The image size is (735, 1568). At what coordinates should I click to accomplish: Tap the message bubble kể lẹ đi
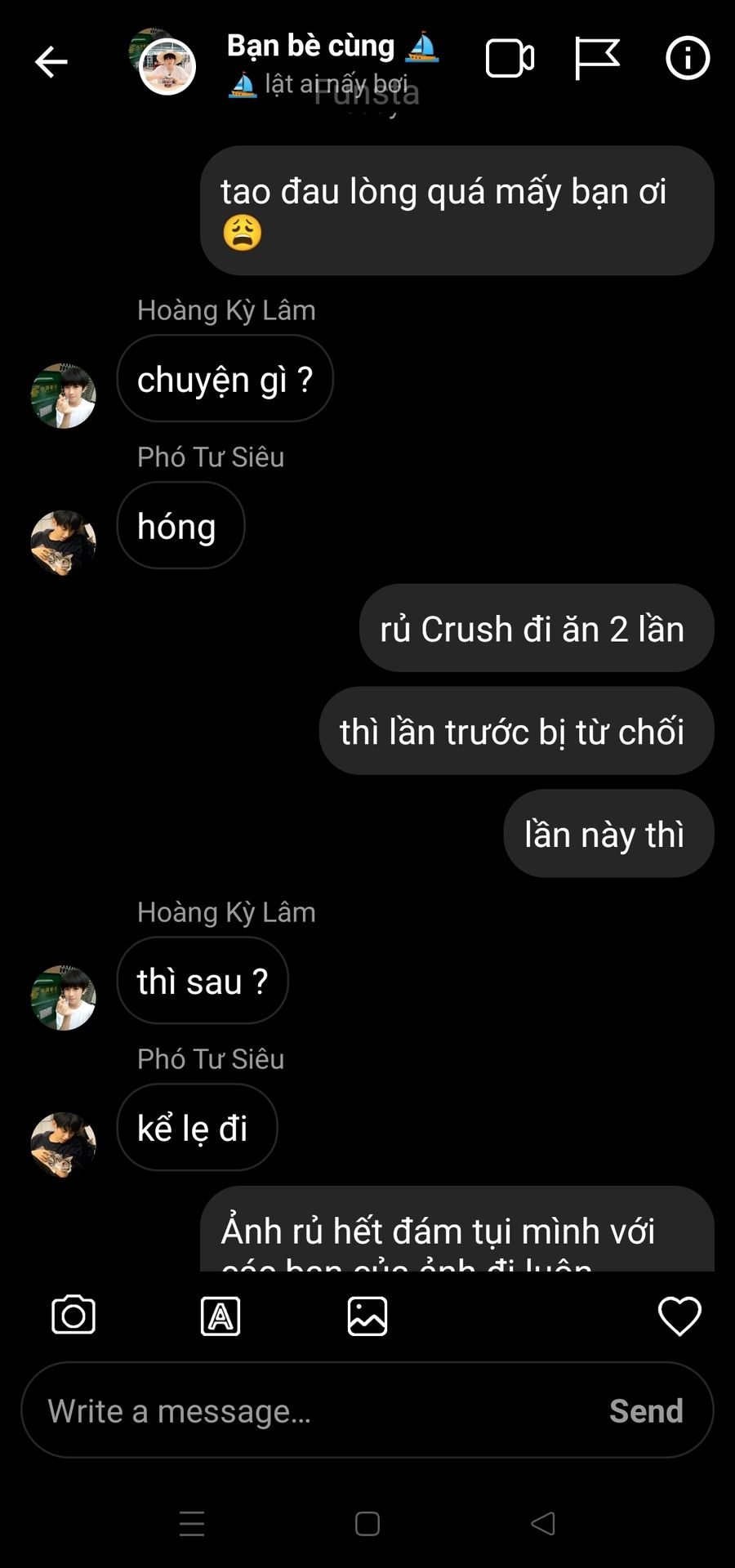[x=197, y=1127]
